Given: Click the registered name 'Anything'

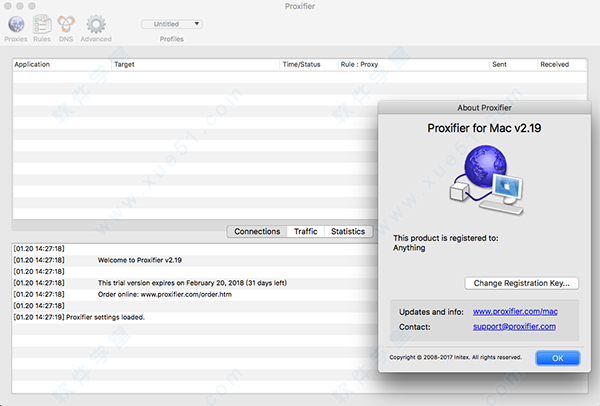Looking at the screenshot, I should [409, 248].
